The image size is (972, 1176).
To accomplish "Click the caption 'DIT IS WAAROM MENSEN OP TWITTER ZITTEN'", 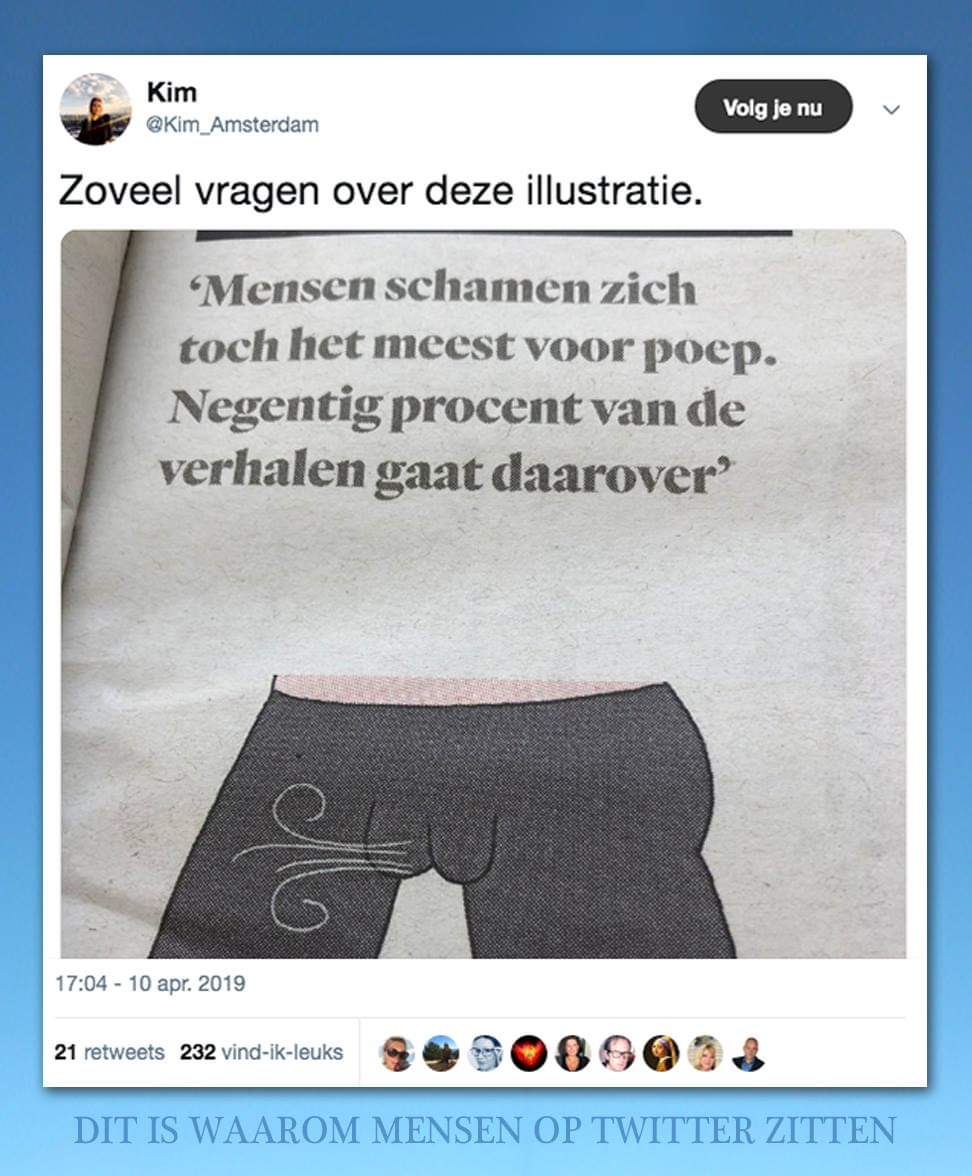I will coord(485,1130).
